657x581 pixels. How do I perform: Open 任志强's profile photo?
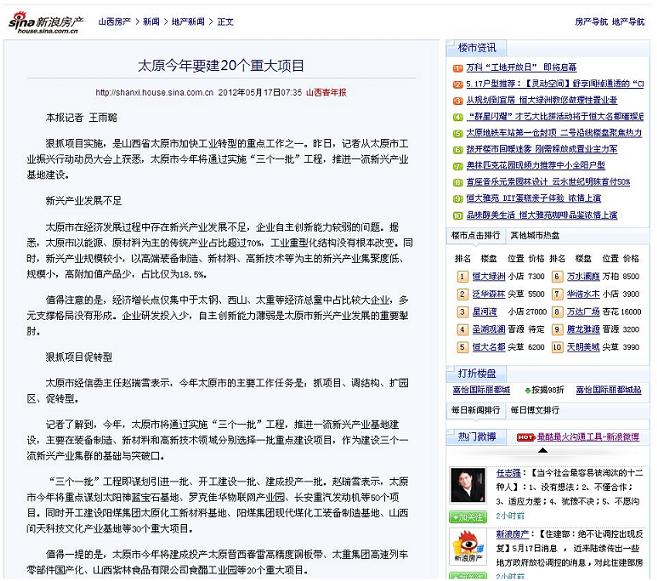468,485
